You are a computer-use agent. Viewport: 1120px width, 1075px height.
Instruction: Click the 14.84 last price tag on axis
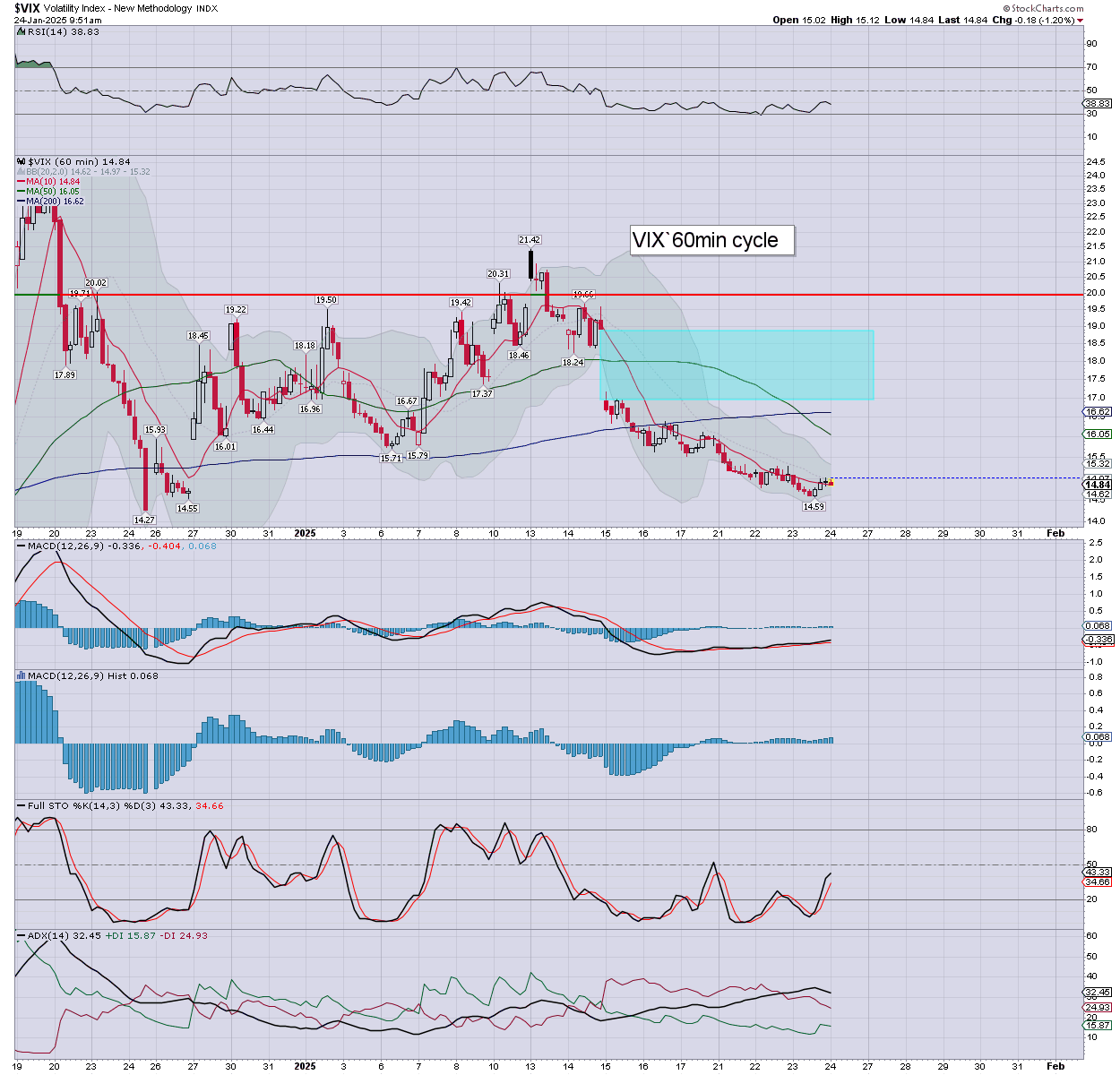pyautogui.click(x=1098, y=485)
